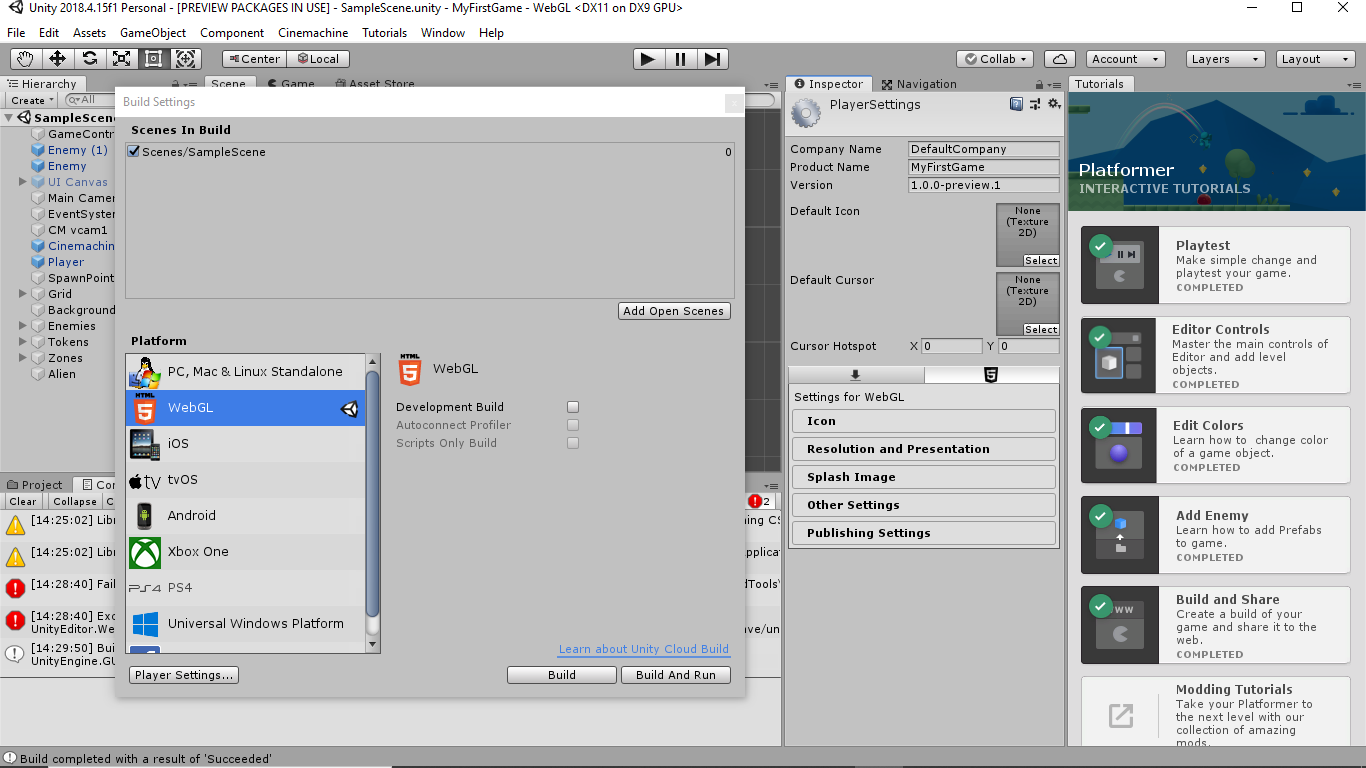Image resolution: width=1366 pixels, height=768 pixels.
Task: Click Add Open Scenes button
Action: 674,311
